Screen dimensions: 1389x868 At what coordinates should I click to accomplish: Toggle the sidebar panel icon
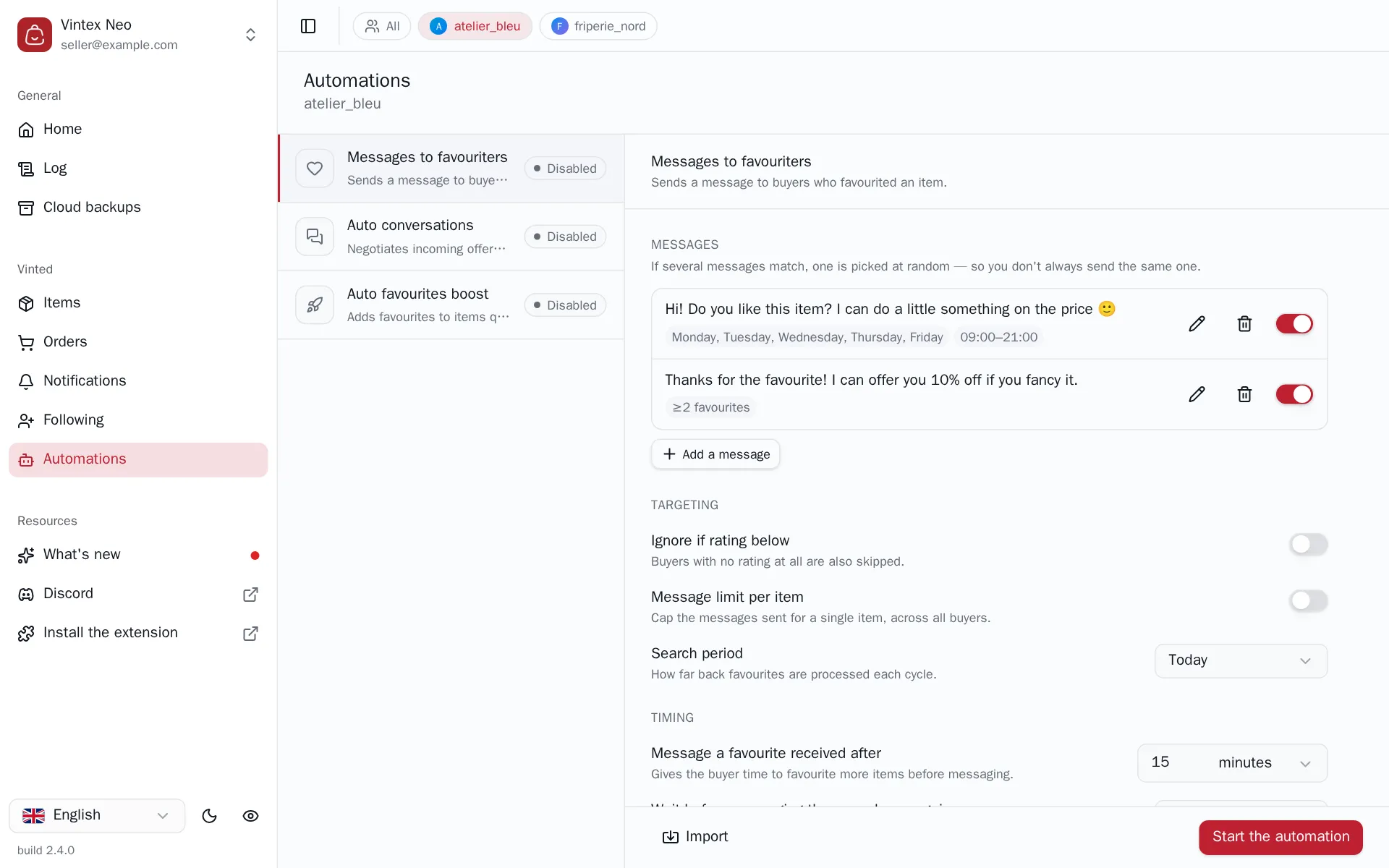308,26
